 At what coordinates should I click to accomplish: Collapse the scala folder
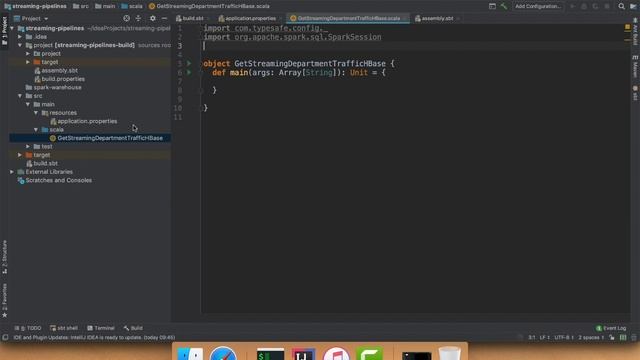tap(36, 129)
